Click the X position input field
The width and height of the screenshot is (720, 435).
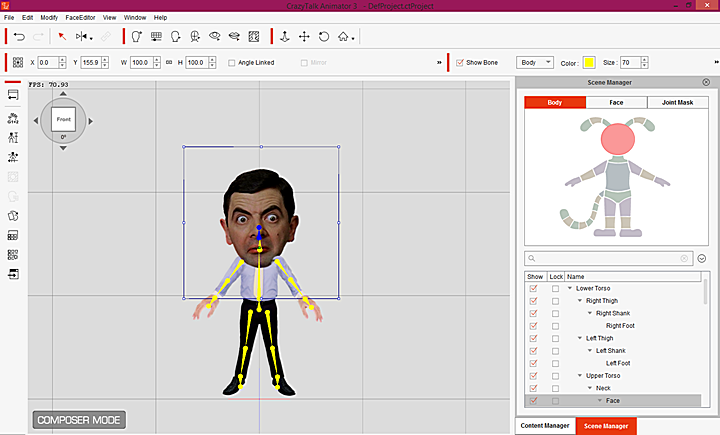[48, 62]
